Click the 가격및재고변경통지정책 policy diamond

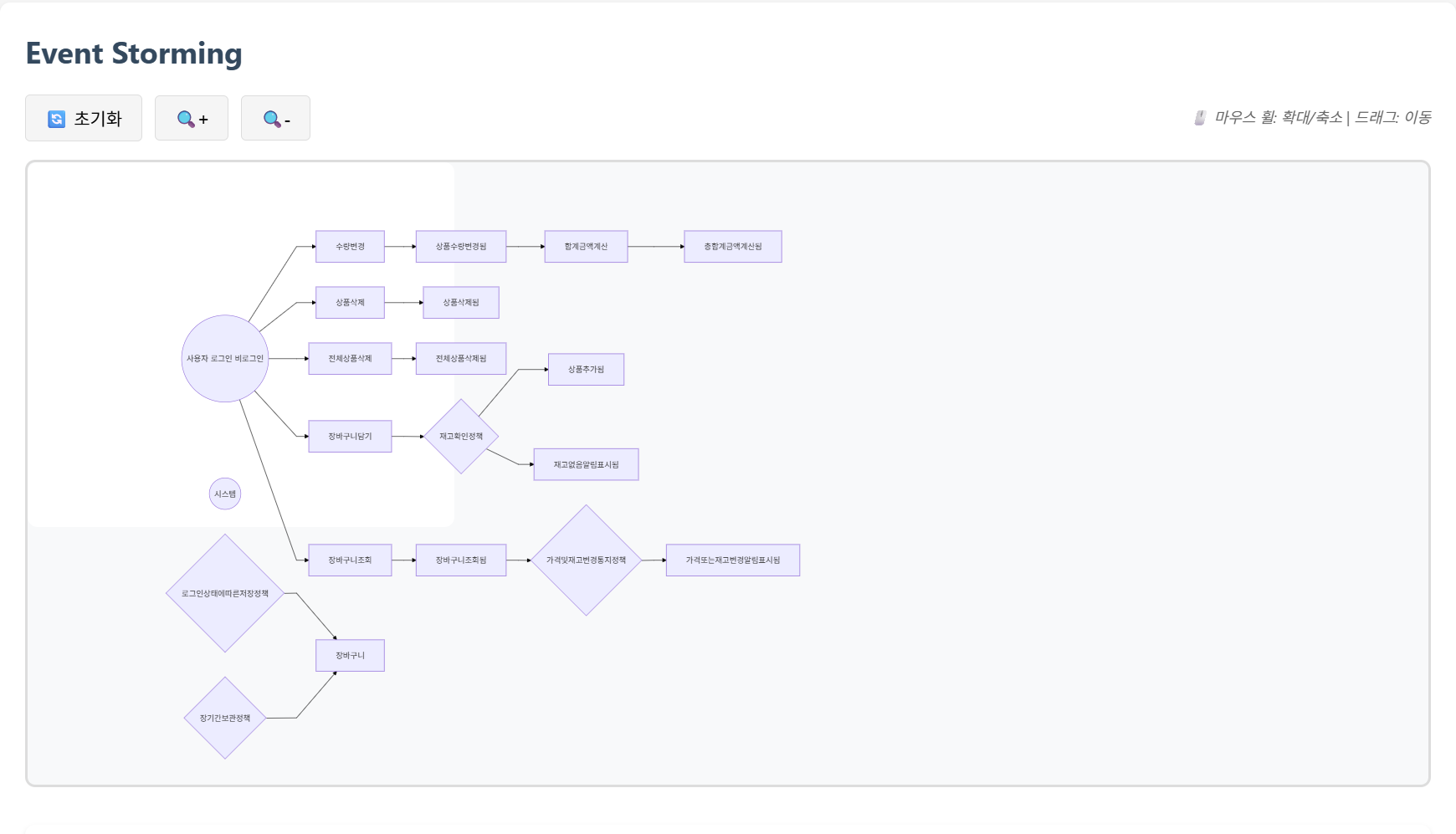(x=586, y=560)
